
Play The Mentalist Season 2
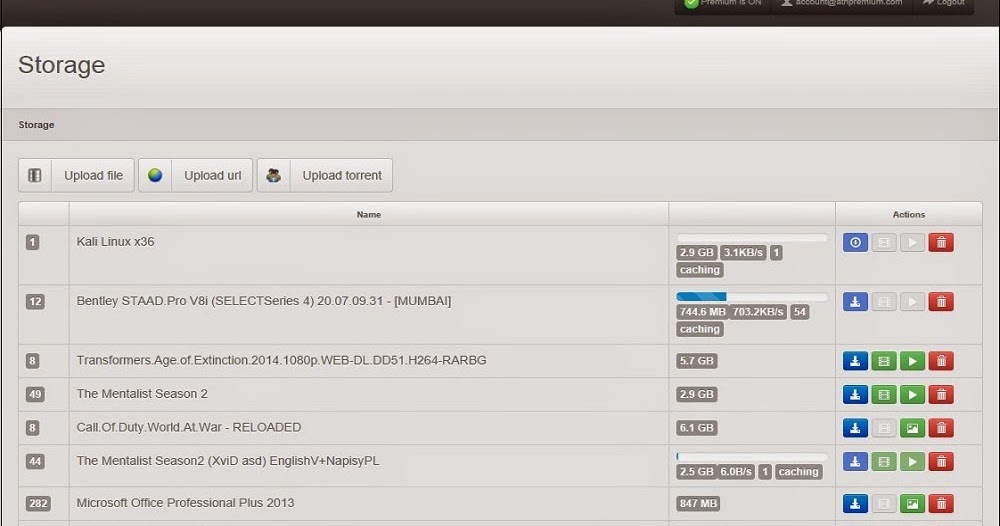913,395
